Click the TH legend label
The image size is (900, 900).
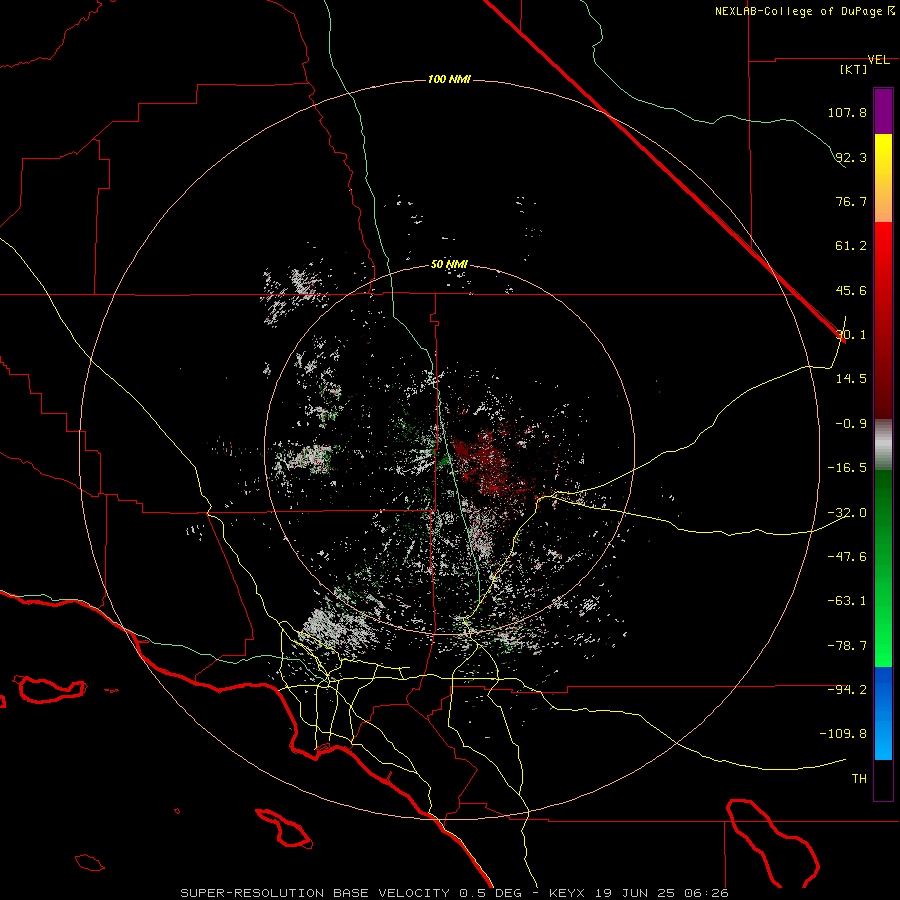[859, 779]
